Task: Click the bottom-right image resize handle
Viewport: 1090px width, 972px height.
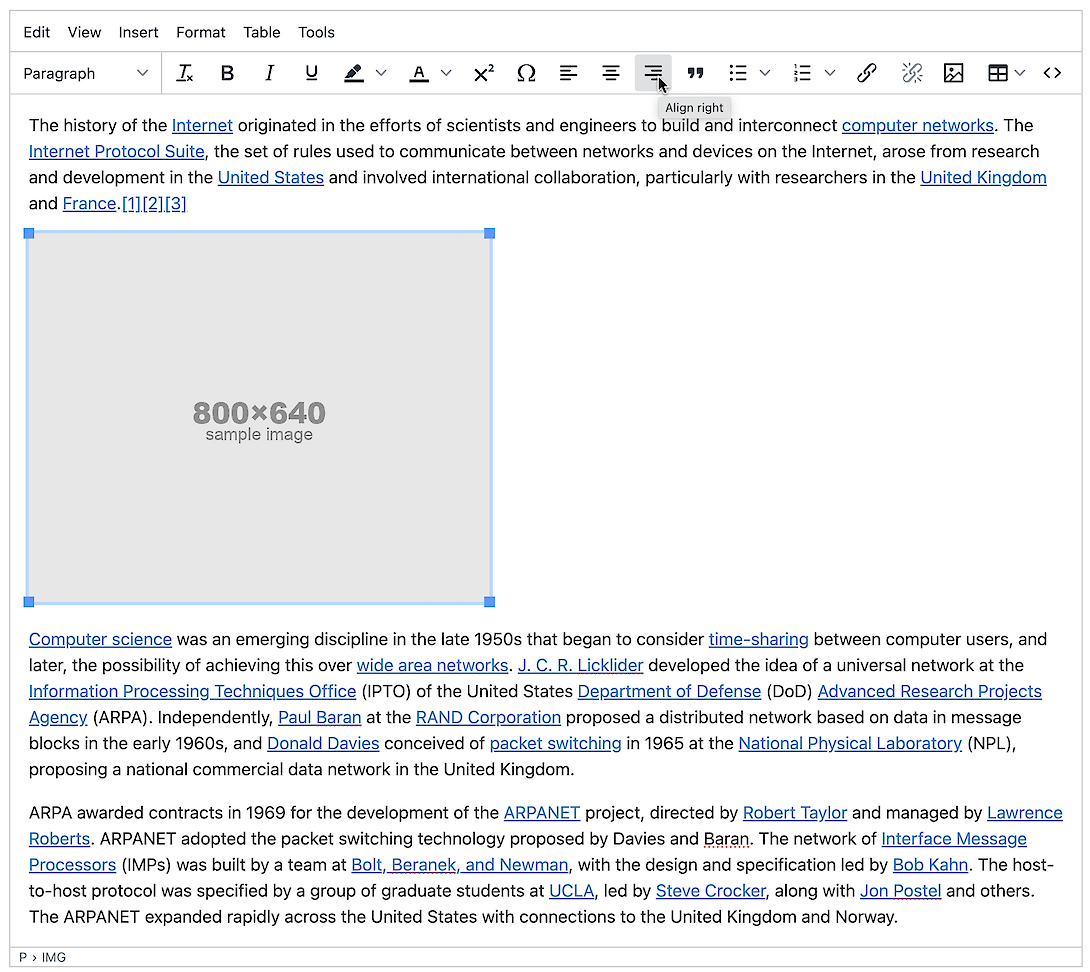Action: 489,602
